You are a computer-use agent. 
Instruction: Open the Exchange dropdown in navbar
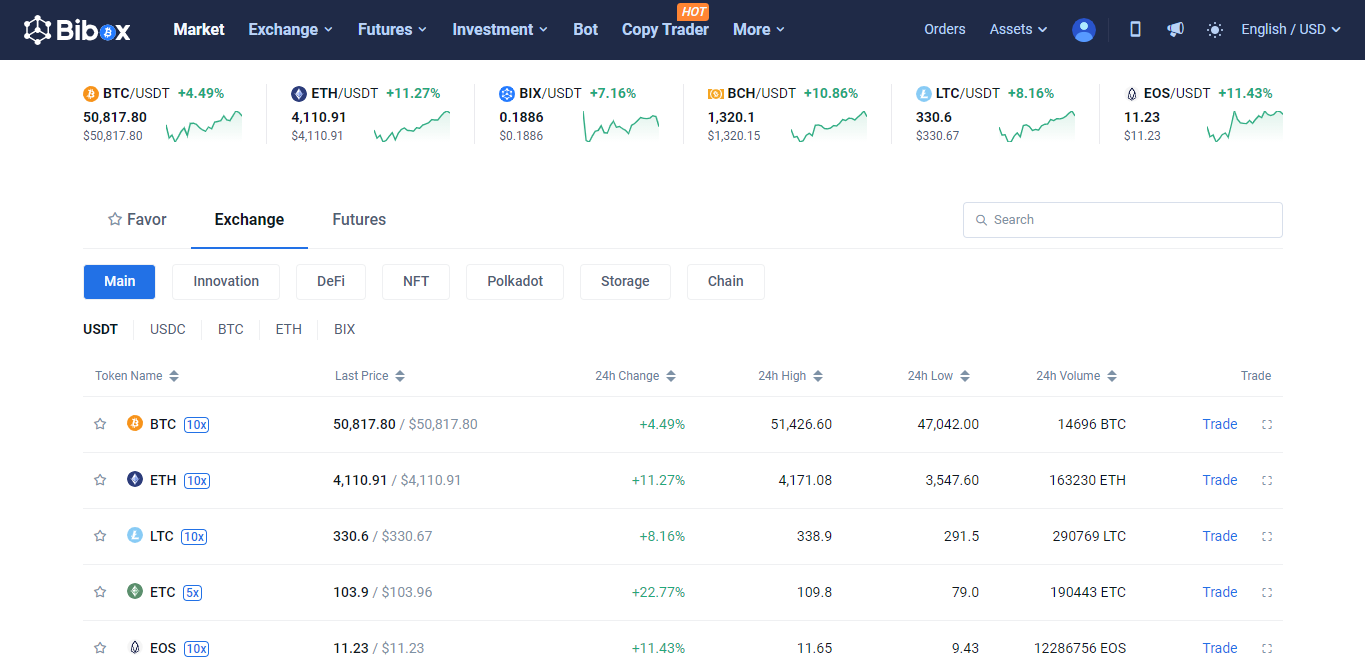click(291, 30)
